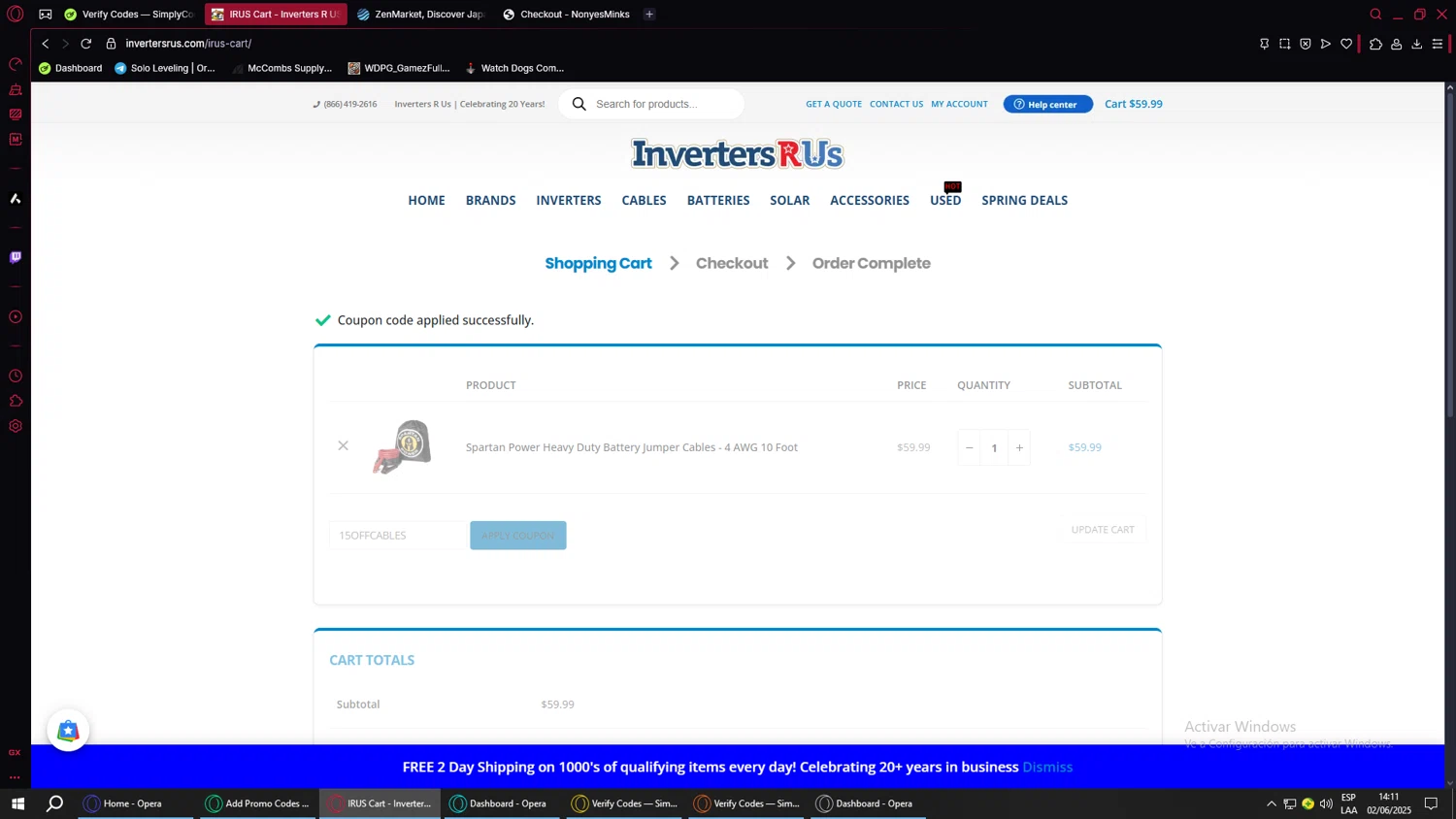Viewport: 1456px width, 819px height.
Task: Open extensions cube icon in toolbar
Action: tap(1375, 44)
